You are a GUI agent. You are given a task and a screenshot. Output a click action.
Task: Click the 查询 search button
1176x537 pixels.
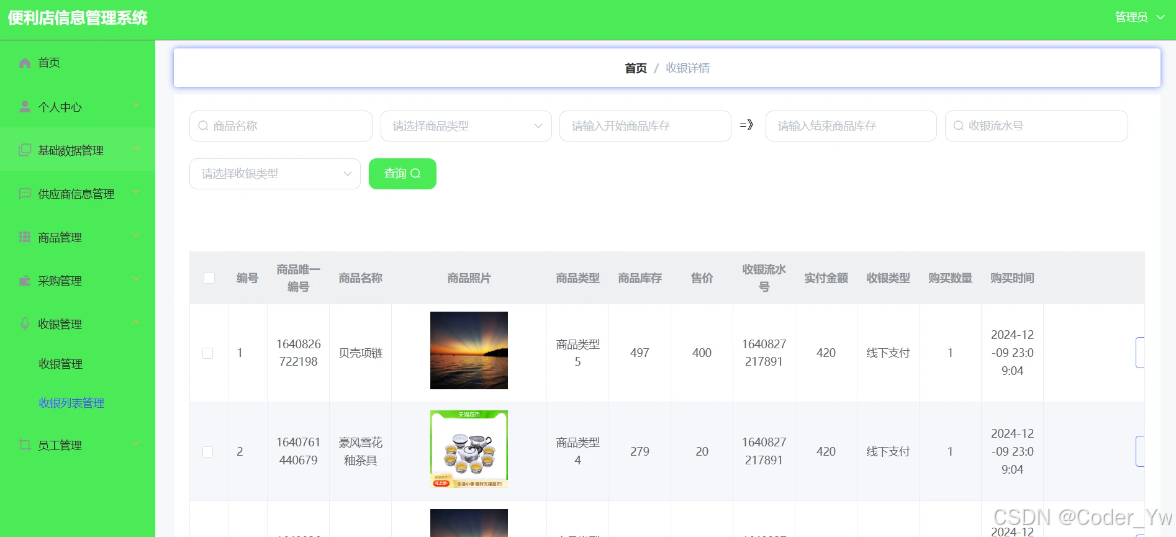point(403,173)
